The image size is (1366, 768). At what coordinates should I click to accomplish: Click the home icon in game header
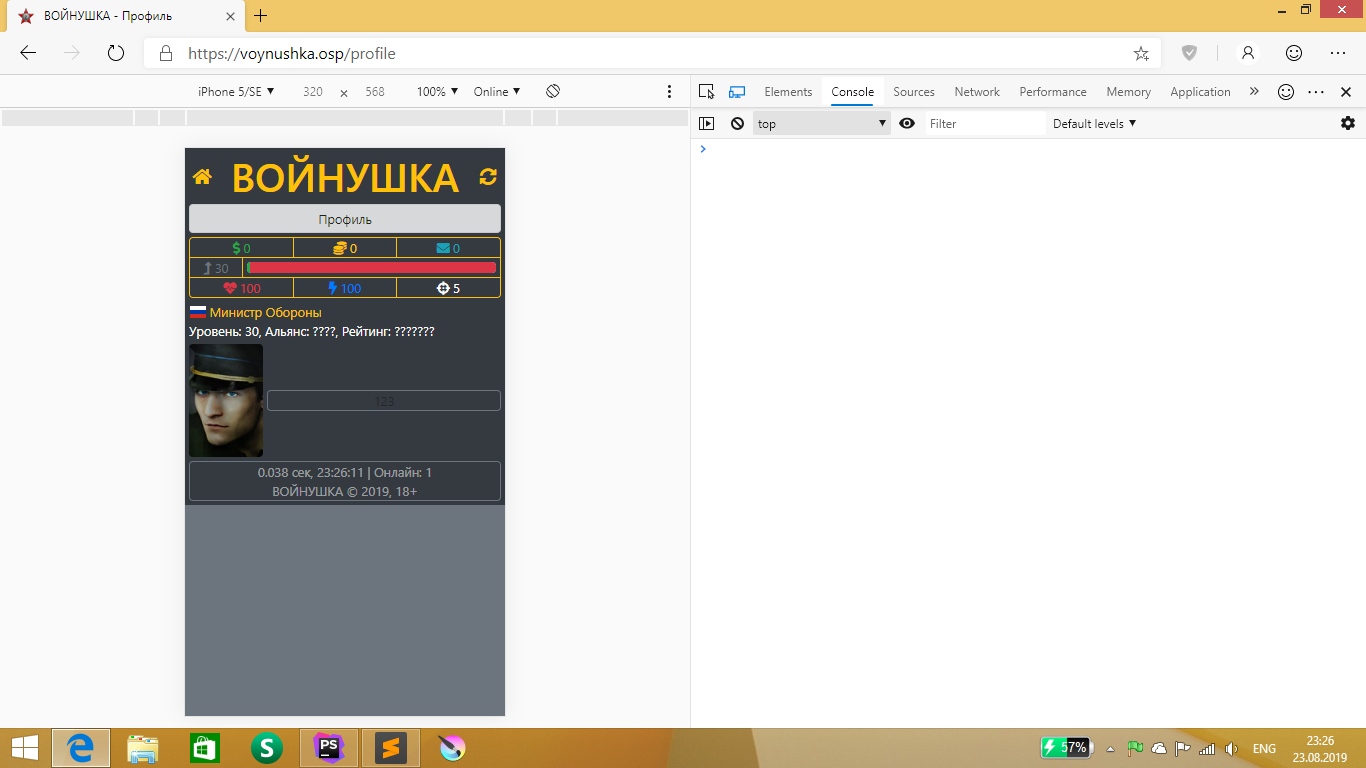tap(202, 177)
